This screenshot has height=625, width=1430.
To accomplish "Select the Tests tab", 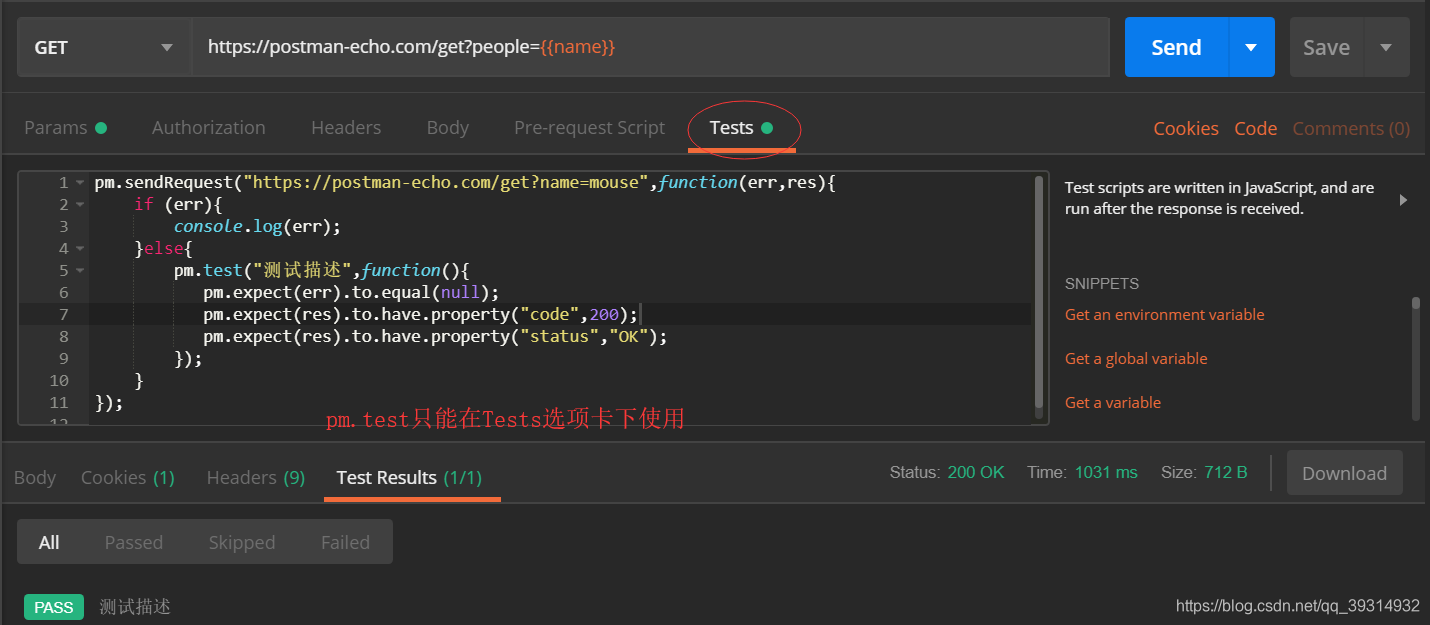I will pyautogui.click(x=741, y=128).
